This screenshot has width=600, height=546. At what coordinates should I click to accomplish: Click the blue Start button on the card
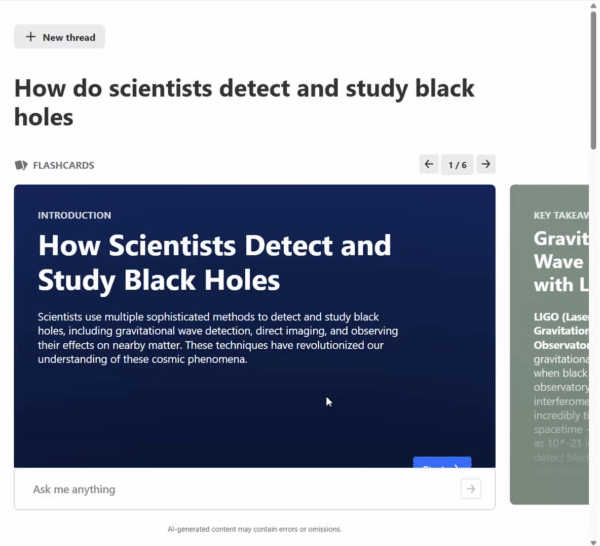[442, 462]
